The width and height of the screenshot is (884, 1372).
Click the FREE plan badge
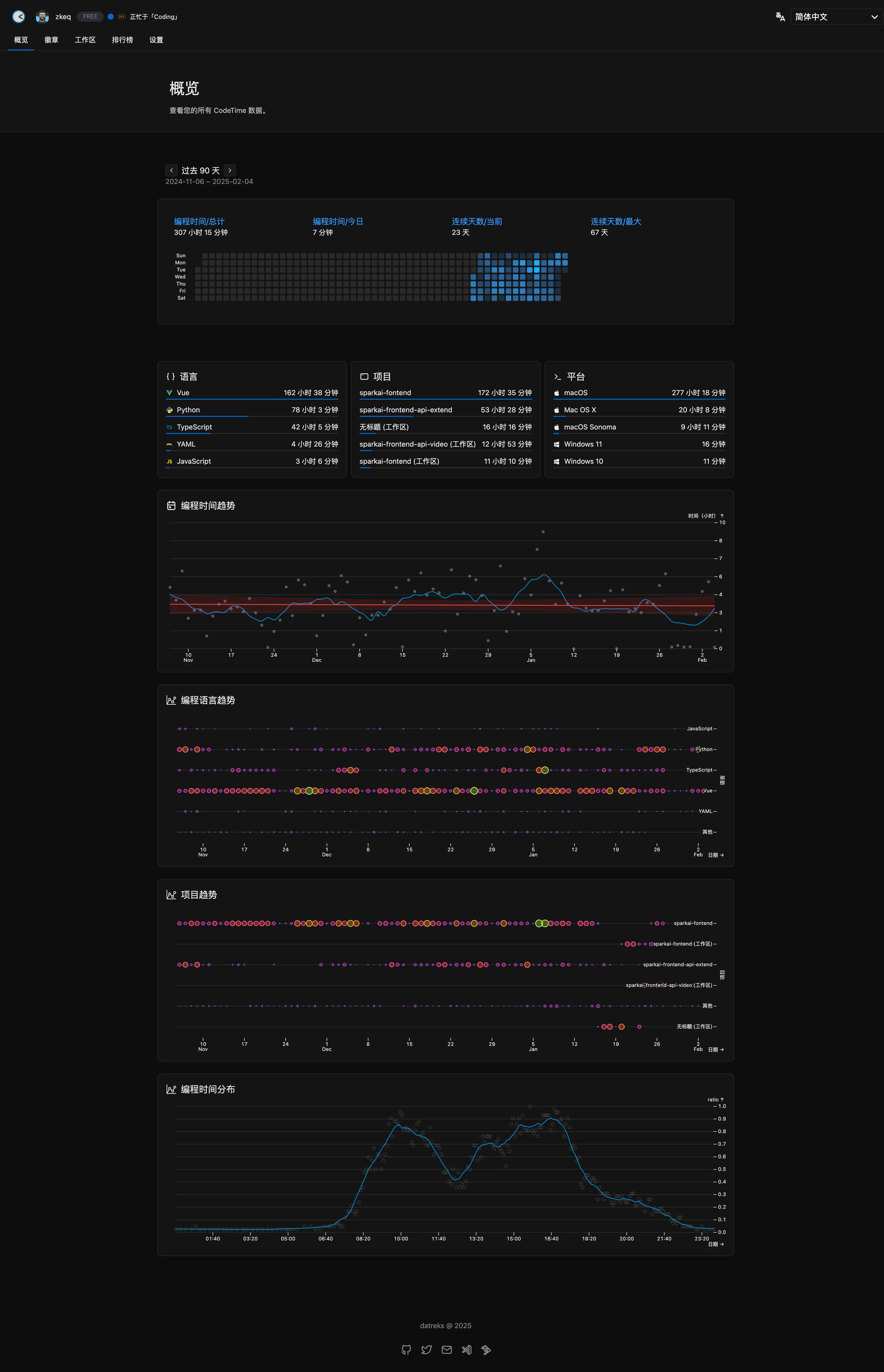click(x=90, y=17)
